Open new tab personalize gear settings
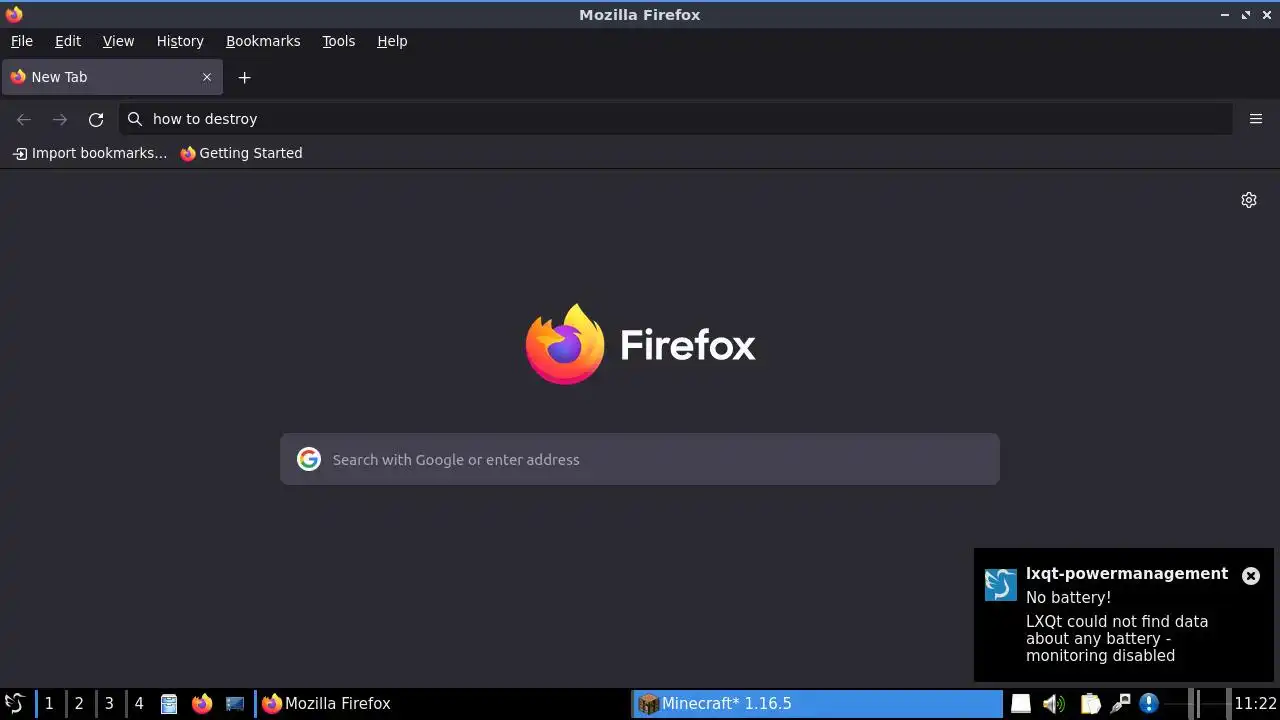Screen dimensions: 1280x720 1249,200
